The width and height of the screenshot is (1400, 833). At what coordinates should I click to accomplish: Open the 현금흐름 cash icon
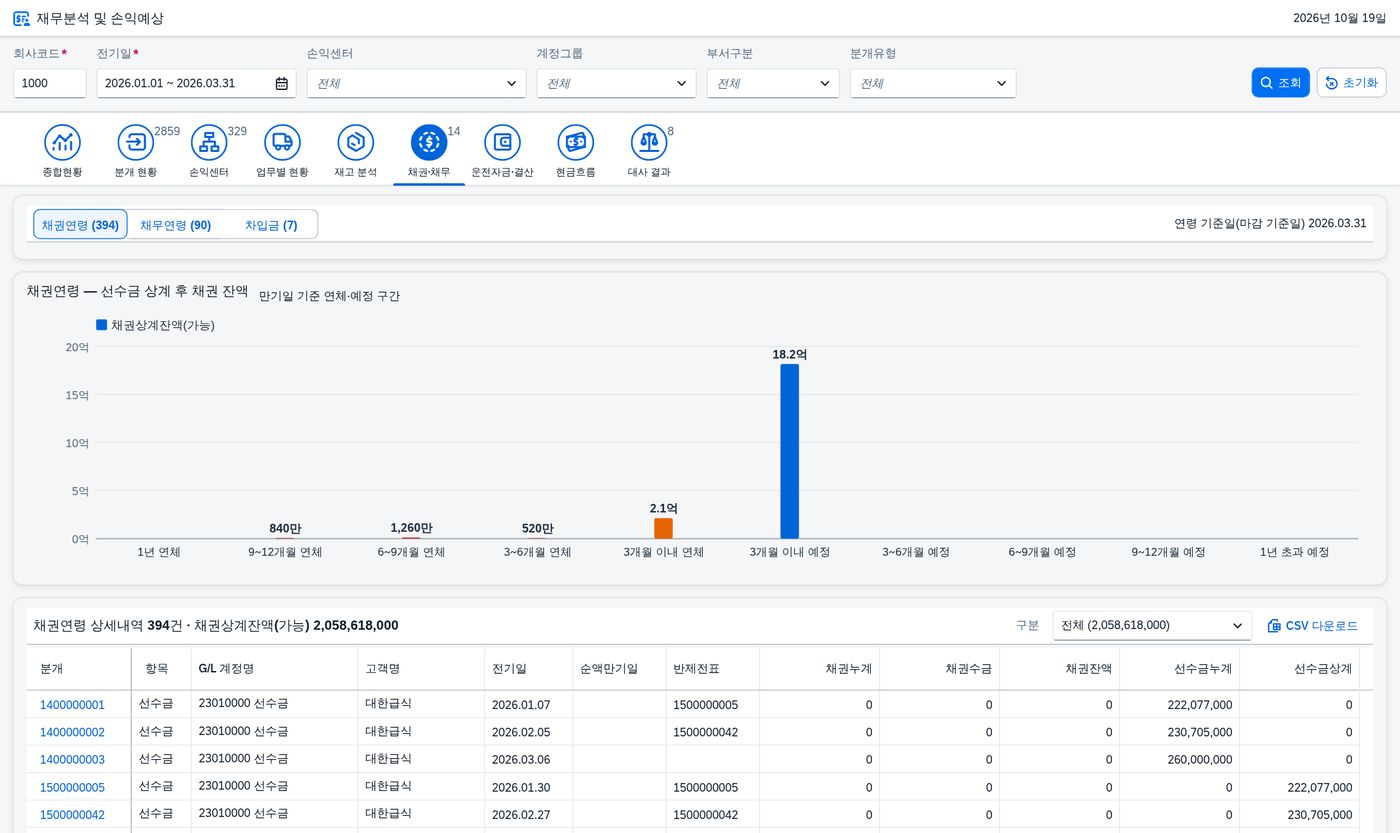[575, 143]
